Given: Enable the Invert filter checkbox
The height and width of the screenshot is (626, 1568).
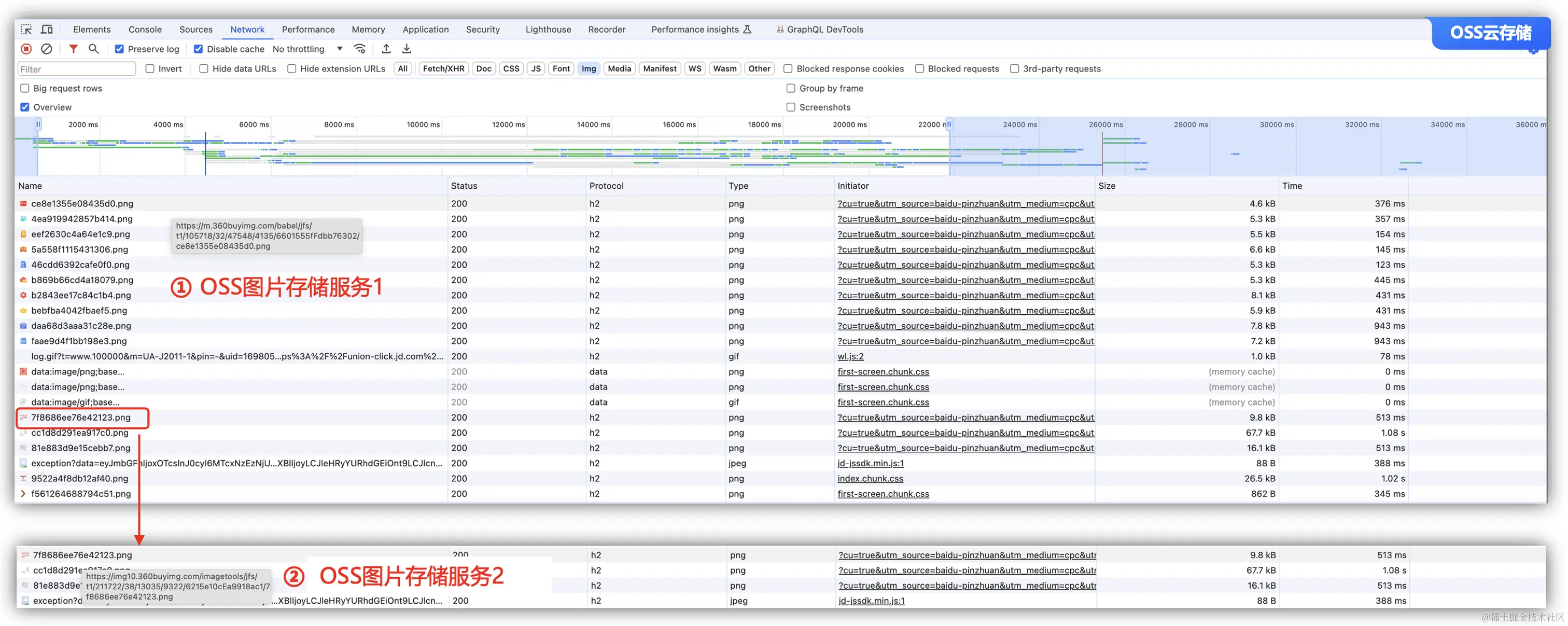Looking at the screenshot, I should pos(150,69).
